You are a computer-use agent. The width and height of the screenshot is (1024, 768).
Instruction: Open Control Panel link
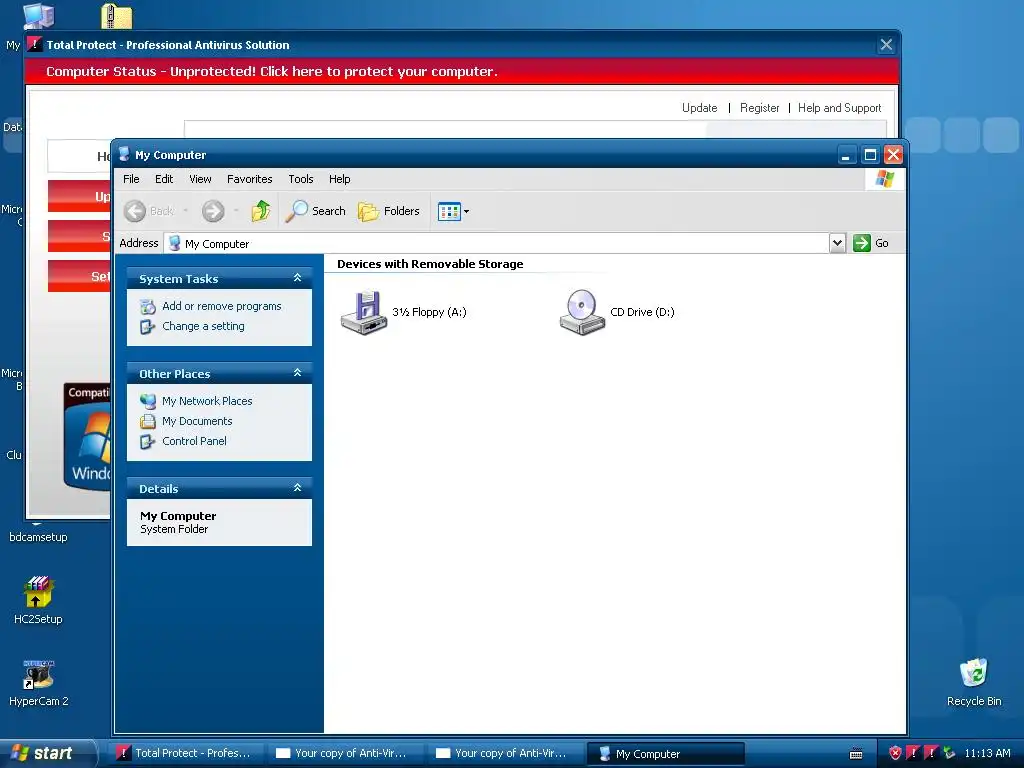(194, 441)
